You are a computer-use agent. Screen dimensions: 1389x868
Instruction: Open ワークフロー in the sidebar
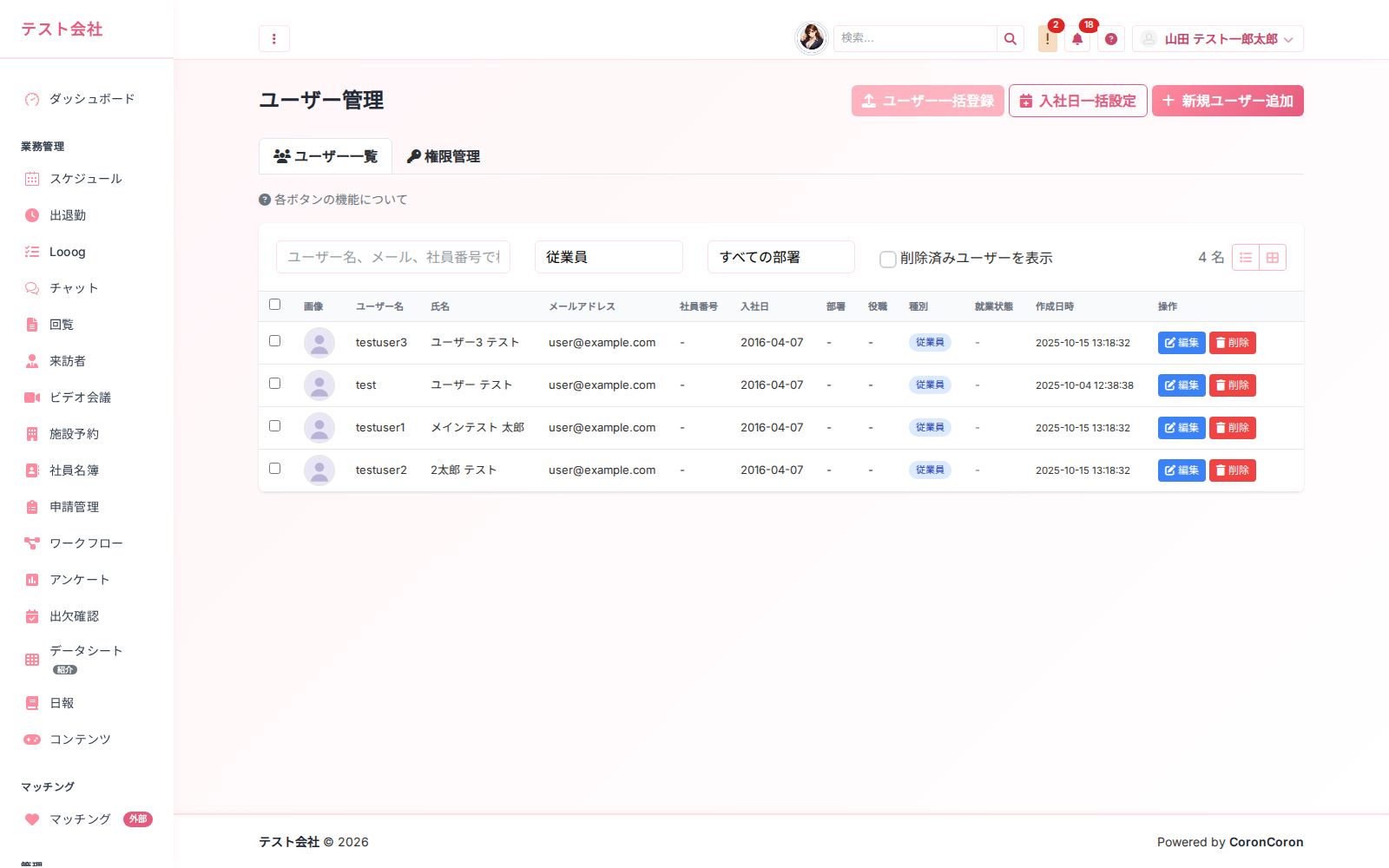tap(87, 543)
